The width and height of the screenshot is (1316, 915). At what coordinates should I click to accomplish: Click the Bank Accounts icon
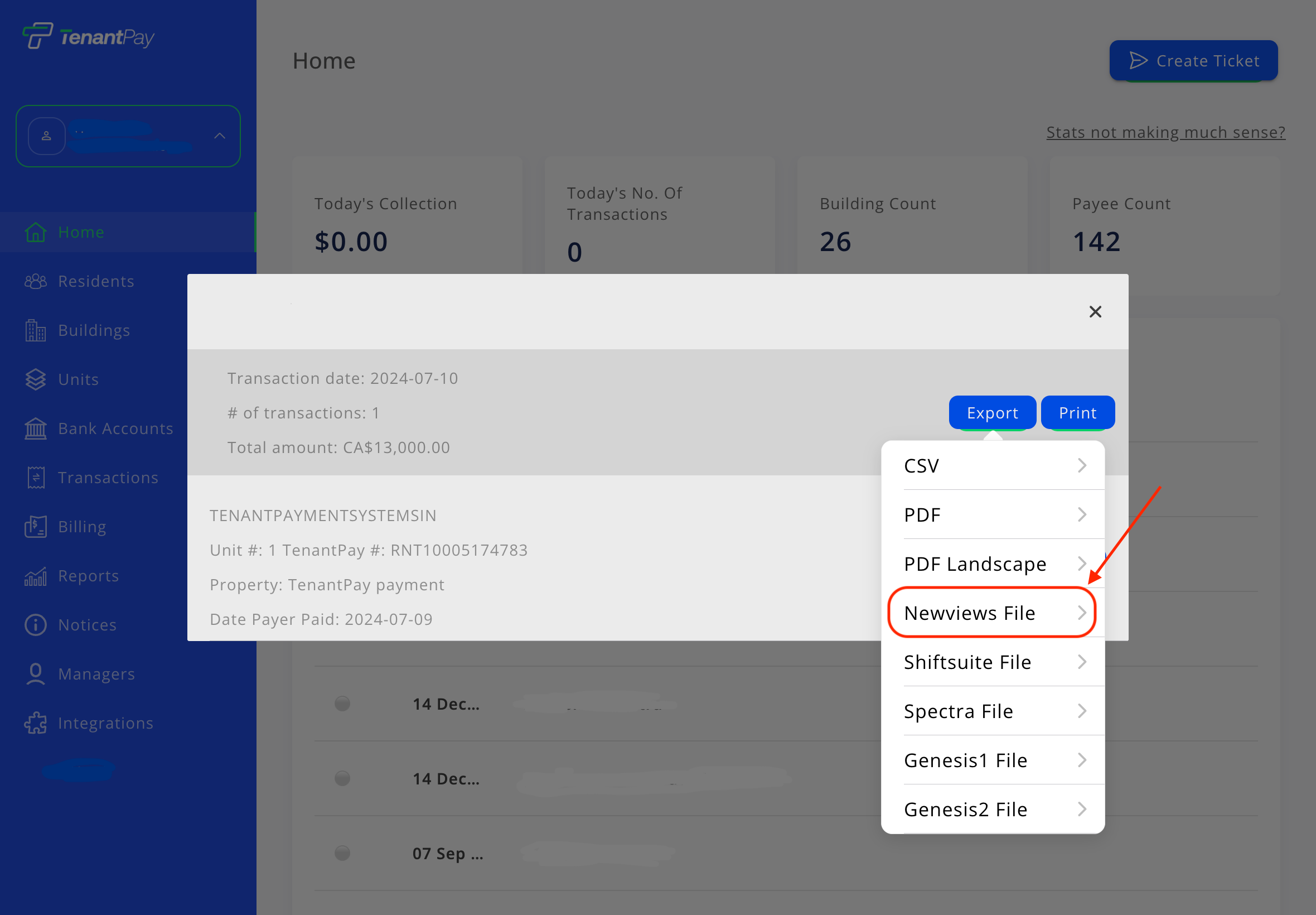36,428
